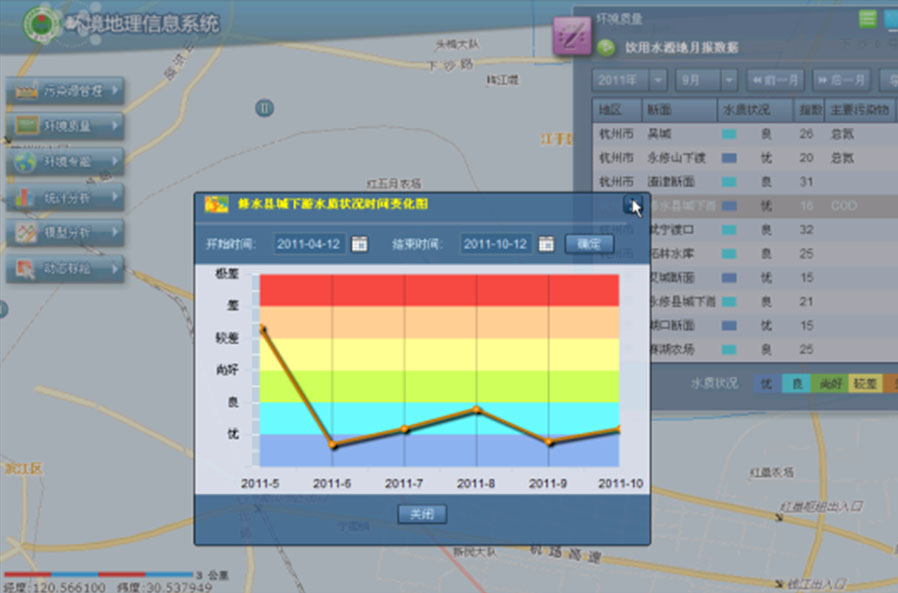Viewport: 898px width, 593px height.
Task: Open the 2011年 year dropdown
Action: click(x=629, y=80)
